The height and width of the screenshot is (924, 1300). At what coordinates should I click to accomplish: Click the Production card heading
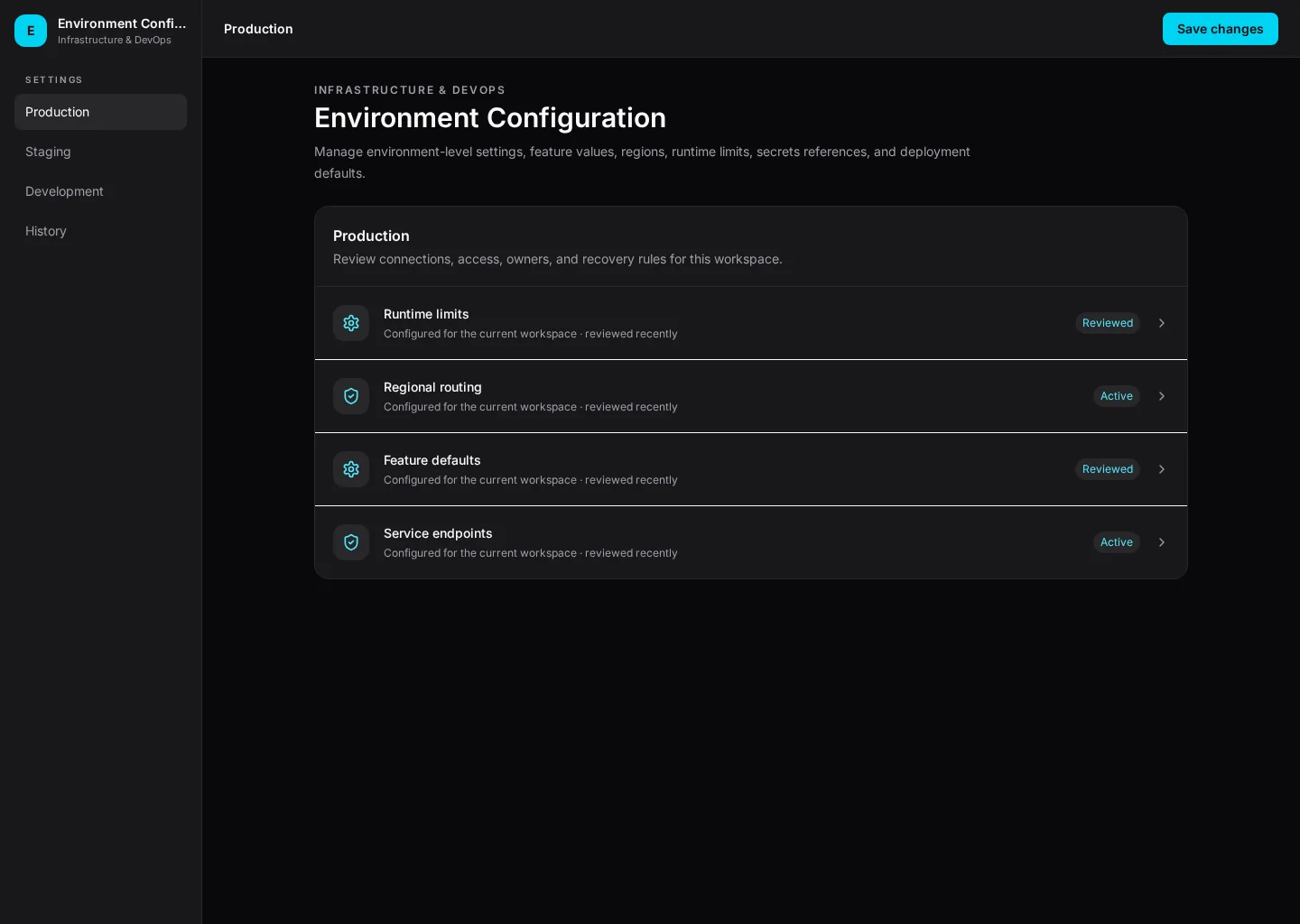point(371,236)
